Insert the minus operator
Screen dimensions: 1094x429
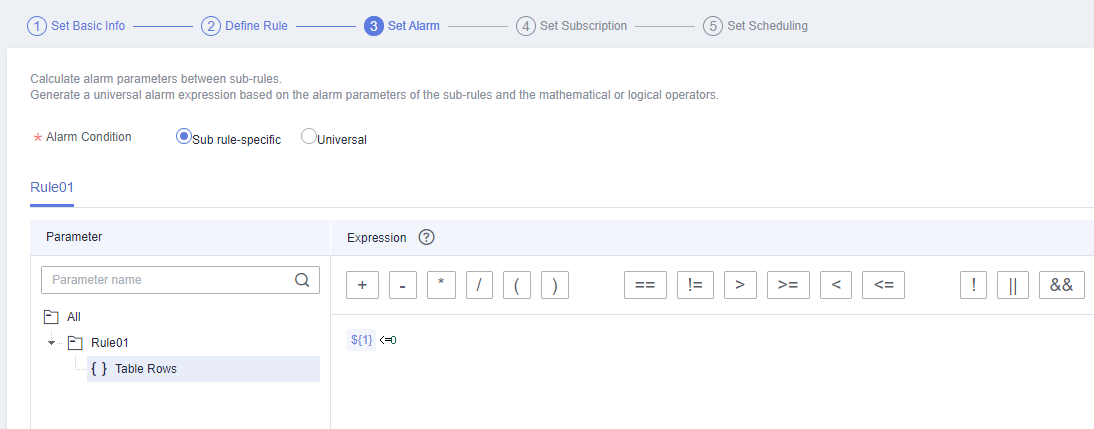(x=403, y=285)
